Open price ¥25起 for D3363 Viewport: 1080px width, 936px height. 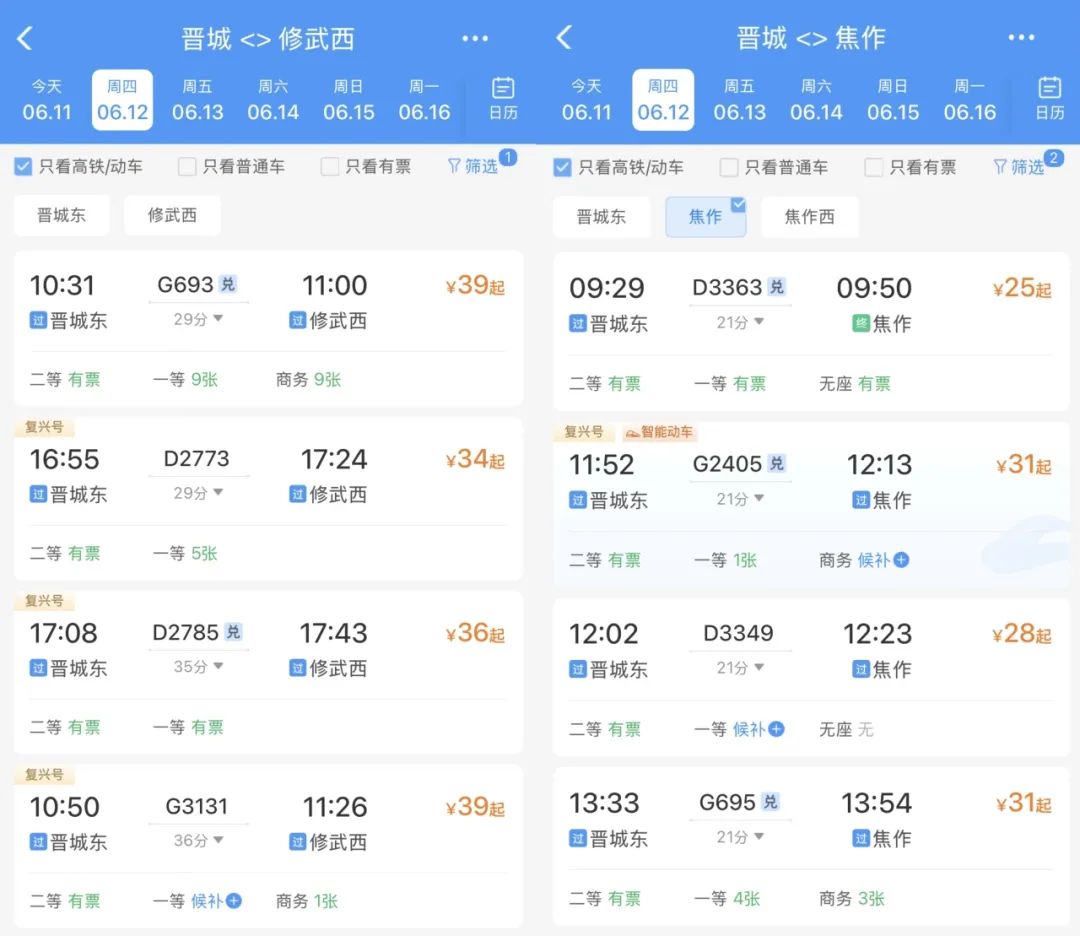tap(1022, 288)
